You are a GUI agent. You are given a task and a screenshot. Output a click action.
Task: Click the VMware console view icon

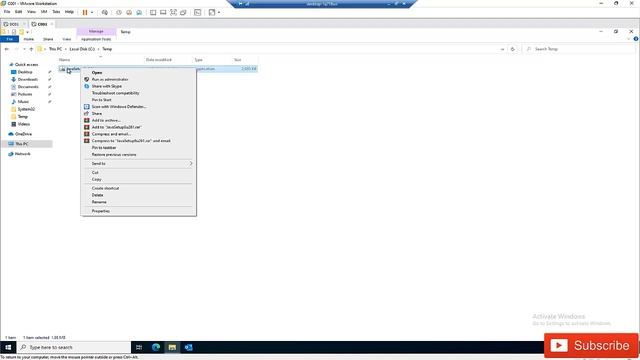pos(198,12)
